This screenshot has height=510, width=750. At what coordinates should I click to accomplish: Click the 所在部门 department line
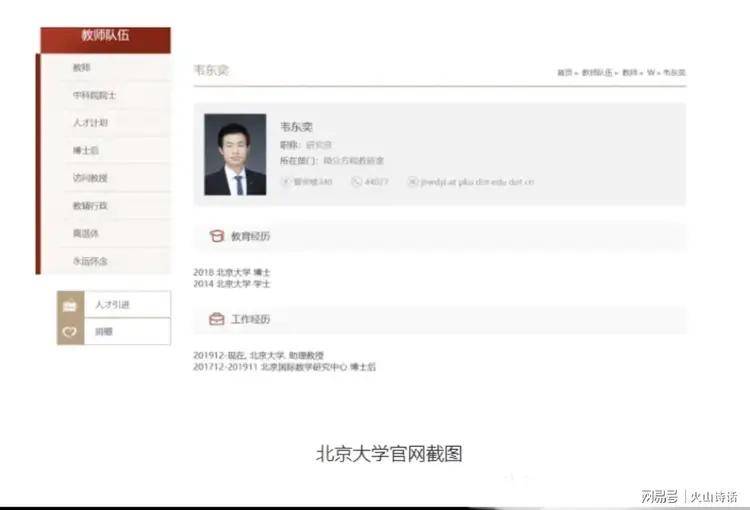(332, 161)
